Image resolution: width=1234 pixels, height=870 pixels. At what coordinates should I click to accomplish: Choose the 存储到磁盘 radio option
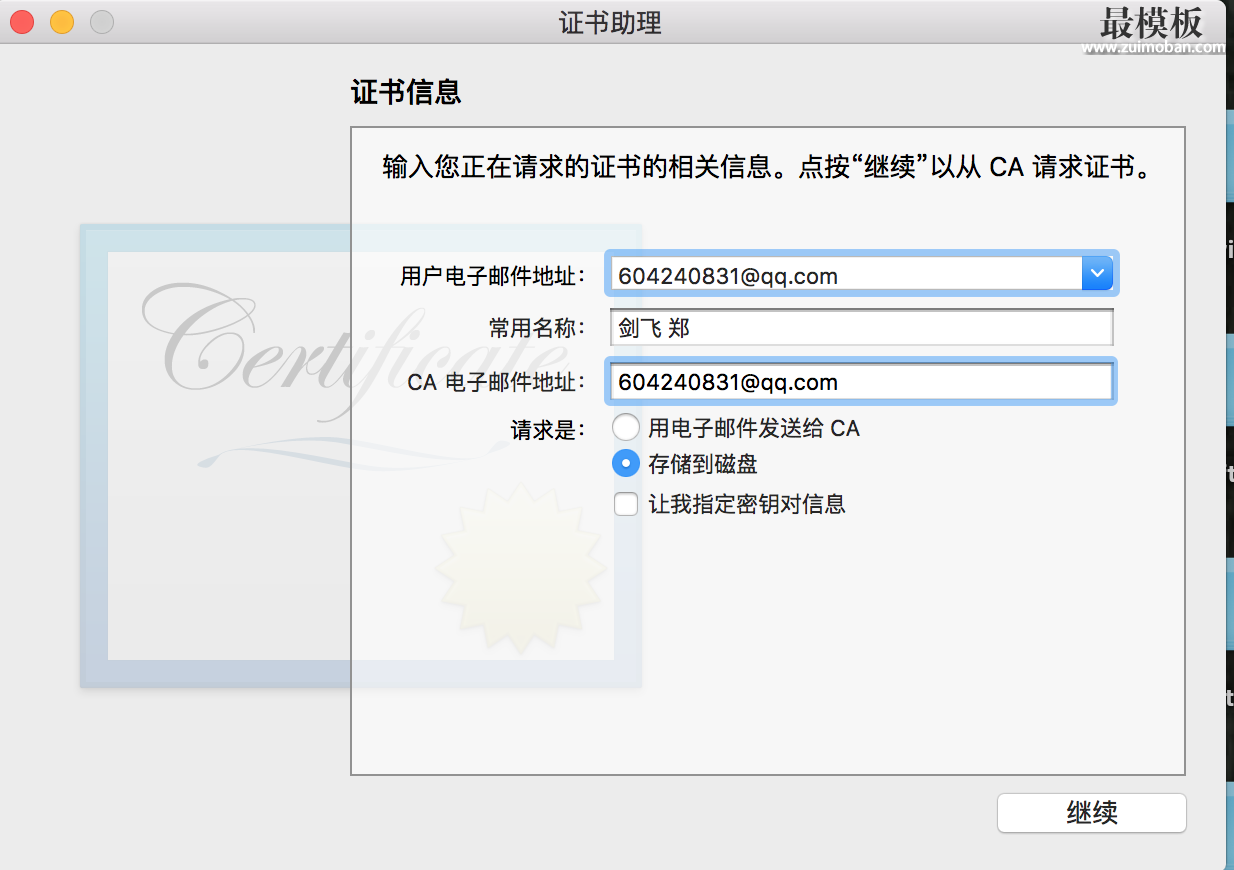(626, 465)
